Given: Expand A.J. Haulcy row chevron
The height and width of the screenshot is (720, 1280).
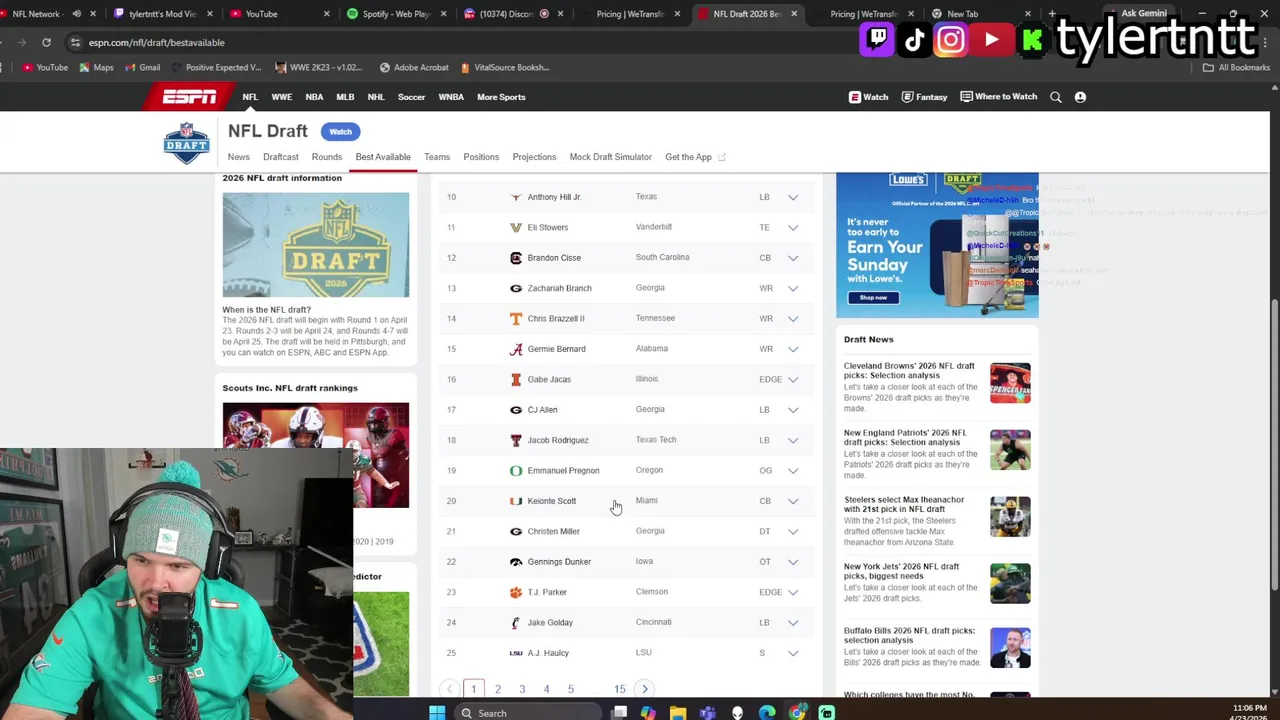Looking at the screenshot, I should click(793, 653).
